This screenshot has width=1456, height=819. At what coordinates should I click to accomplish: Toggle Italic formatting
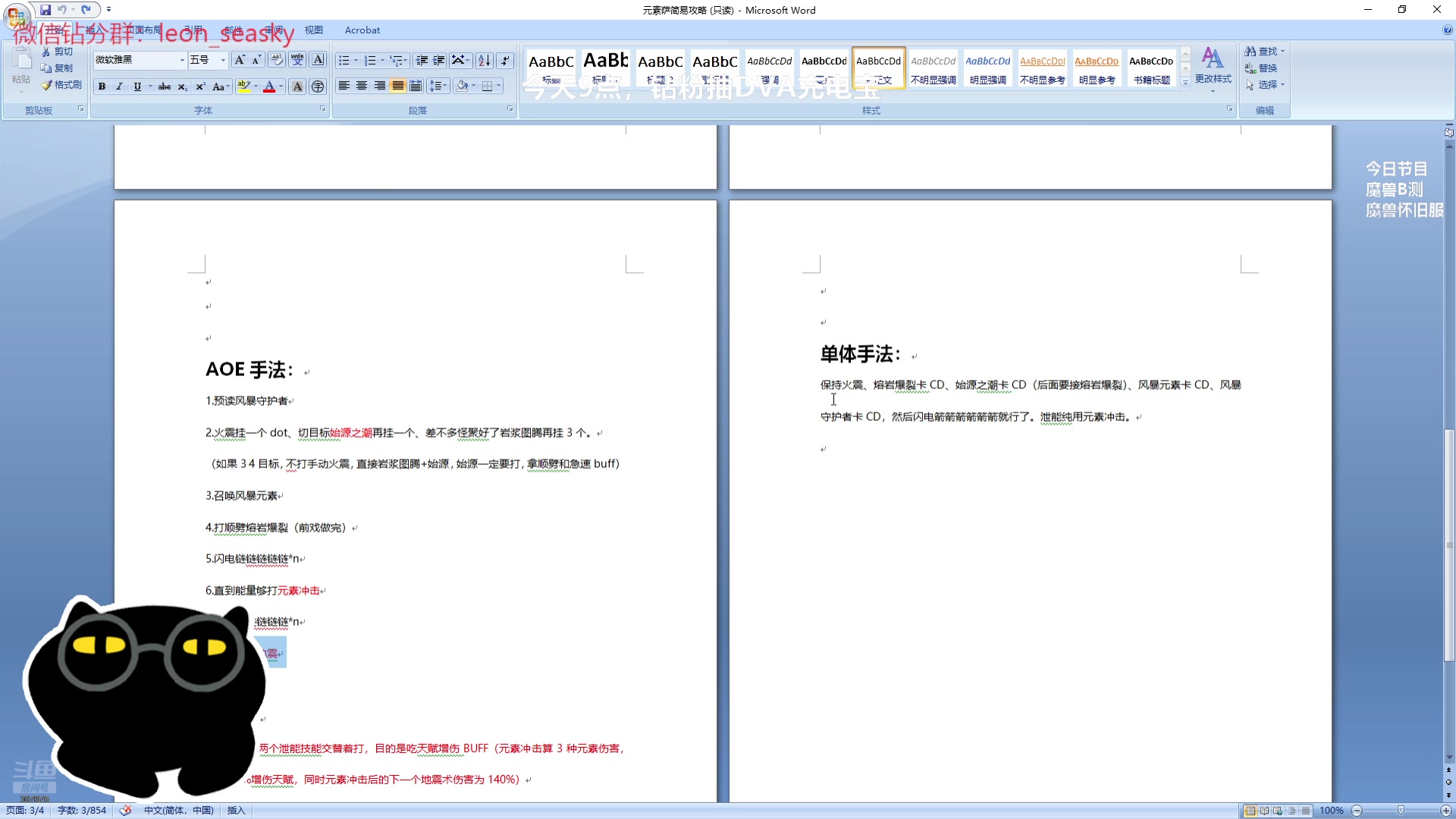pyautogui.click(x=119, y=86)
